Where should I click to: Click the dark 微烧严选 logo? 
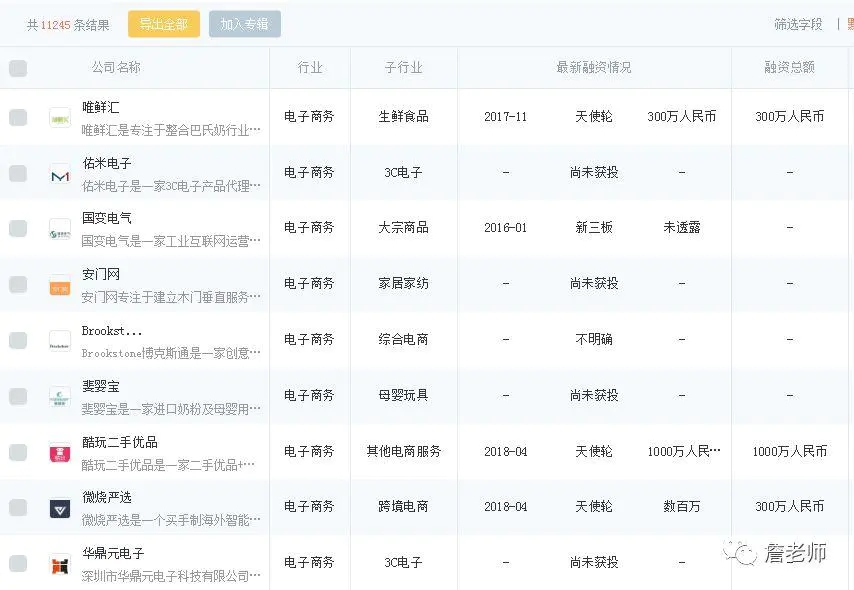click(60, 509)
